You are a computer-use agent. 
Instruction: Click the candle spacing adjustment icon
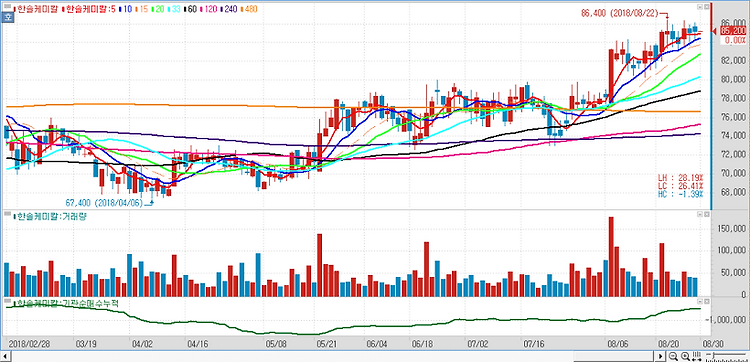696,356
